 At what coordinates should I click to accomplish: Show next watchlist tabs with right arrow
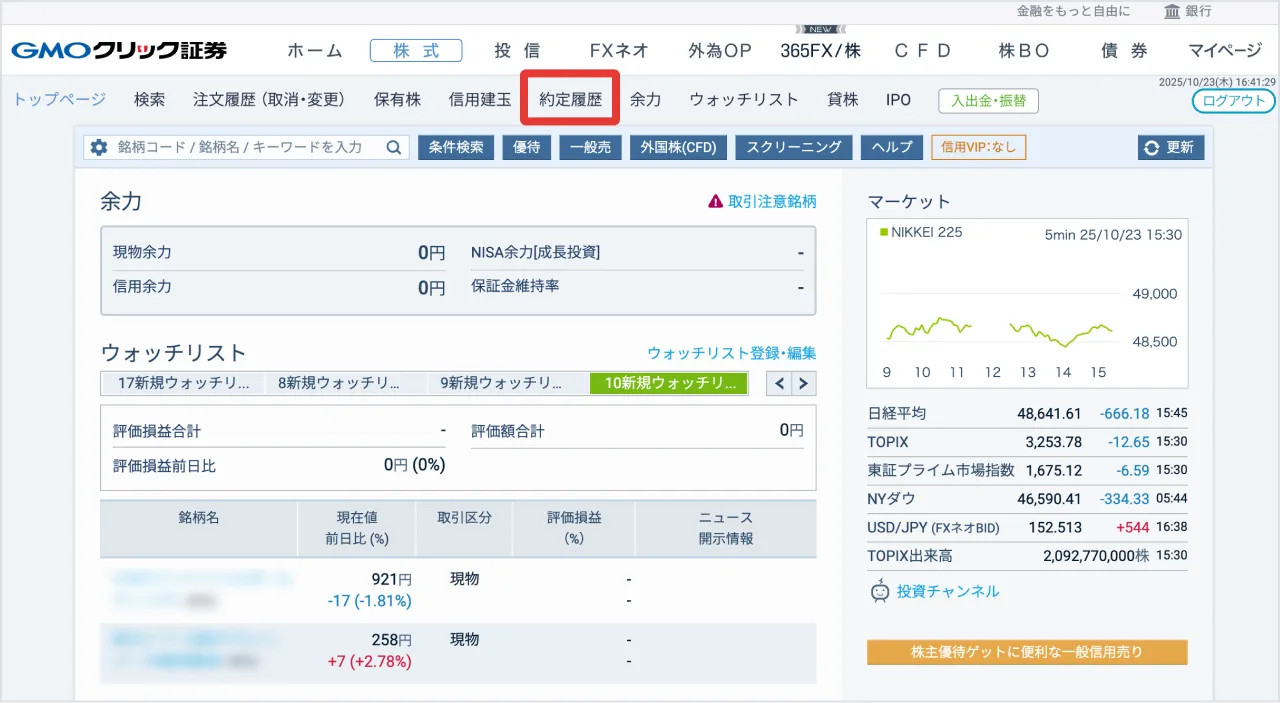click(805, 382)
